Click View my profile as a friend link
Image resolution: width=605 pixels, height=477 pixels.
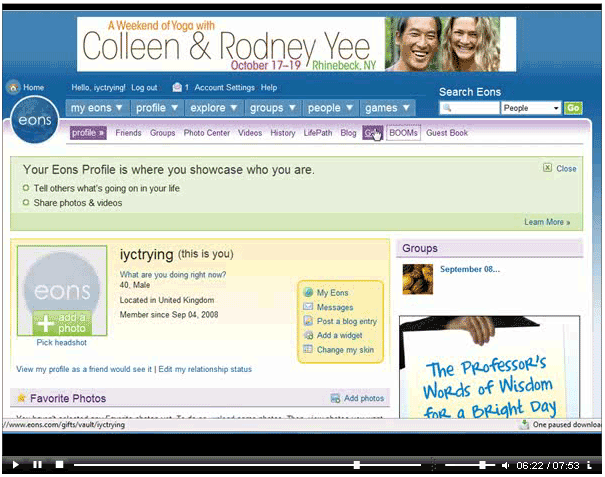tap(84, 369)
